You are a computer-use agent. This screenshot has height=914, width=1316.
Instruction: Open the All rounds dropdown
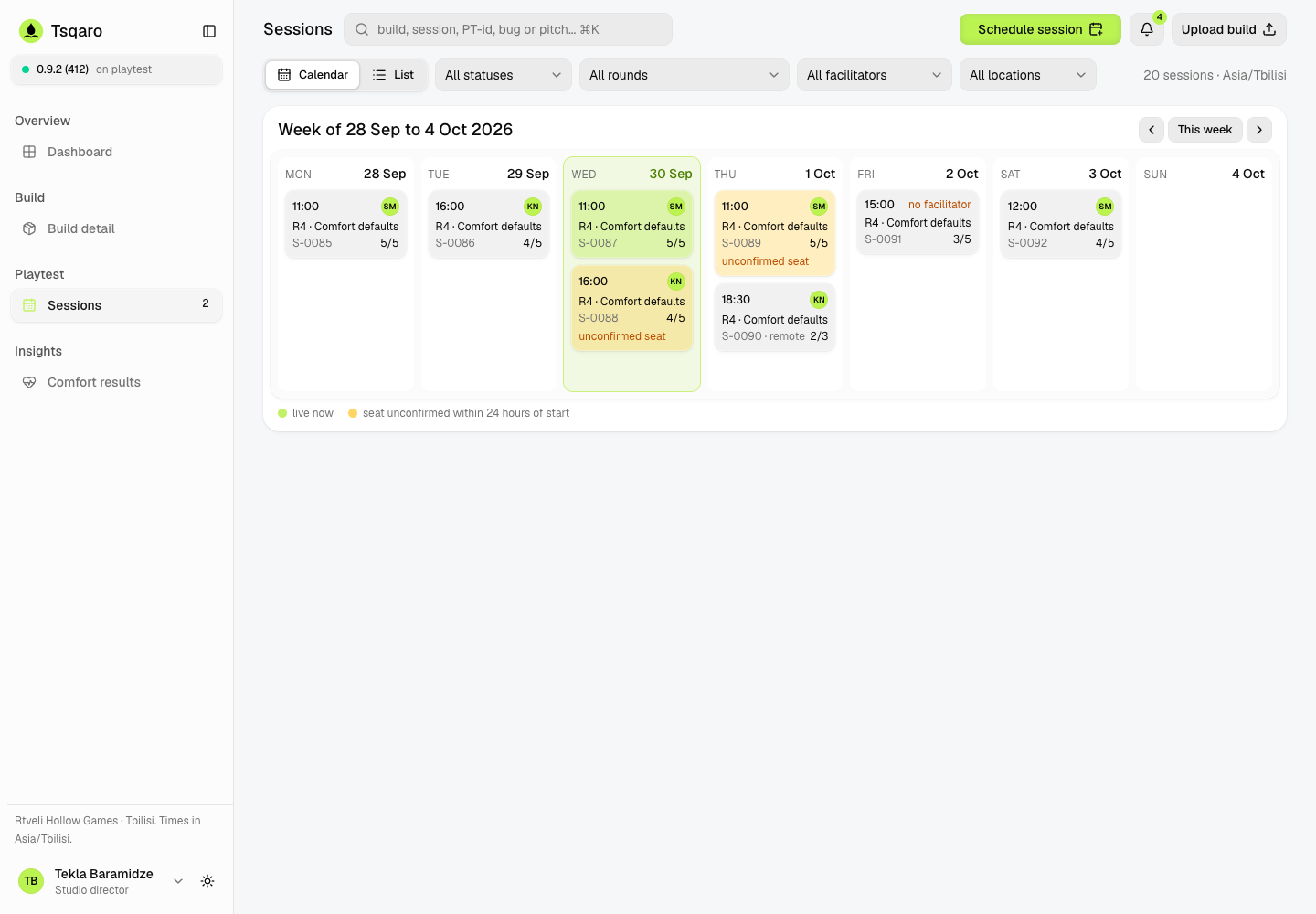(685, 75)
